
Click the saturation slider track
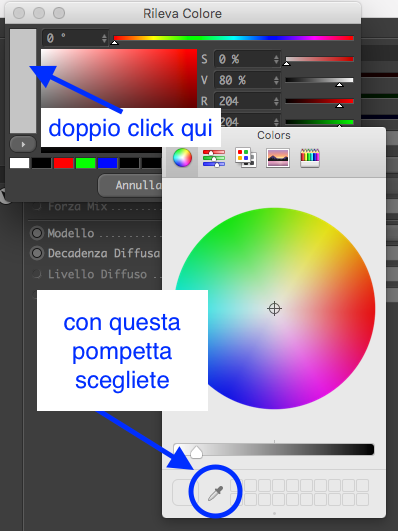click(x=320, y=60)
